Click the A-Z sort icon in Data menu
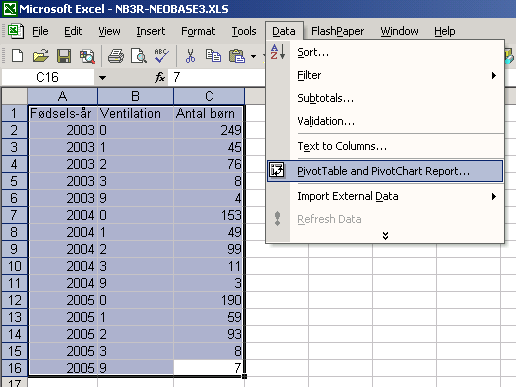Viewport: 516px width, 387px height. pyautogui.click(x=277, y=52)
